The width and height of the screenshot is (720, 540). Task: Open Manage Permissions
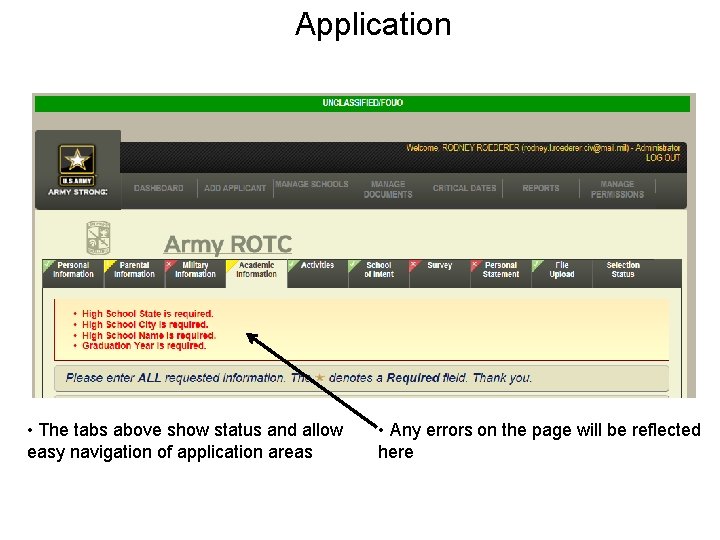(617, 189)
